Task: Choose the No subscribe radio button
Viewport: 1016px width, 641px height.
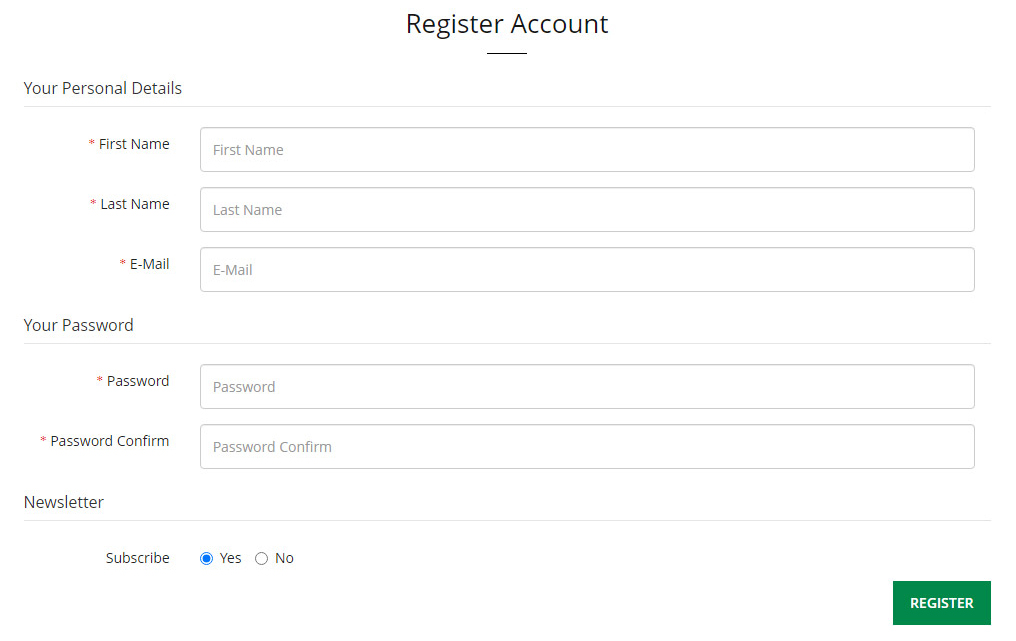Action: point(262,559)
